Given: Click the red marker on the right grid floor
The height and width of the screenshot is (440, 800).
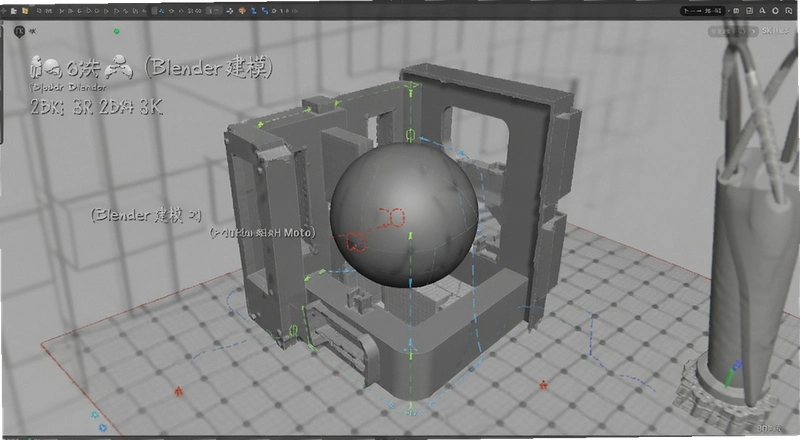Looking at the screenshot, I should [543, 384].
